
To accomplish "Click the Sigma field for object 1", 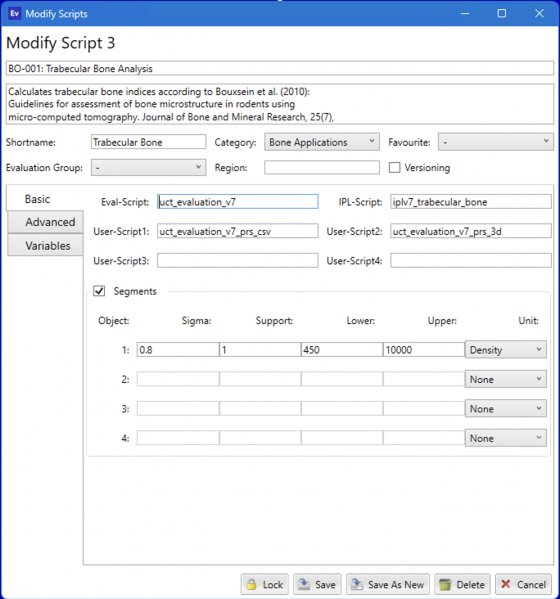I will 178,350.
